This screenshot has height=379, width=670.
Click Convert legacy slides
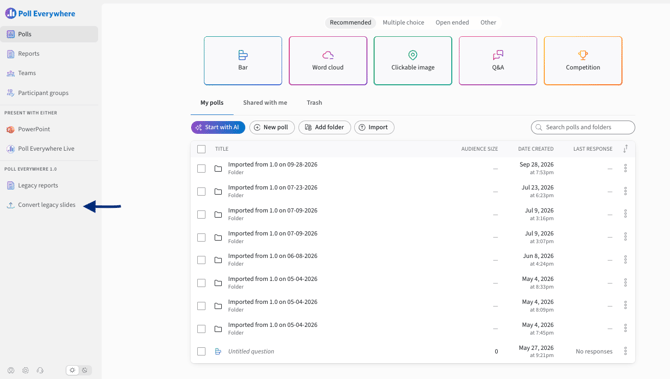pyautogui.click(x=46, y=205)
